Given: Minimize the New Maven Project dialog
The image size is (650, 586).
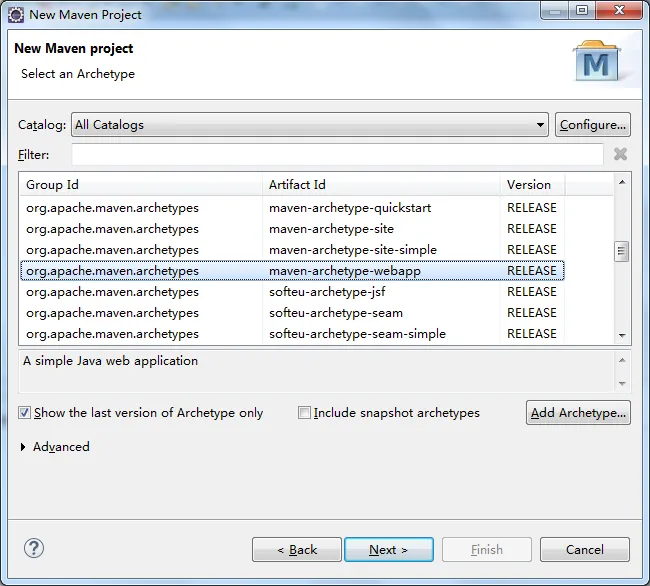Looking at the screenshot, I should click(x=555, y=10).
